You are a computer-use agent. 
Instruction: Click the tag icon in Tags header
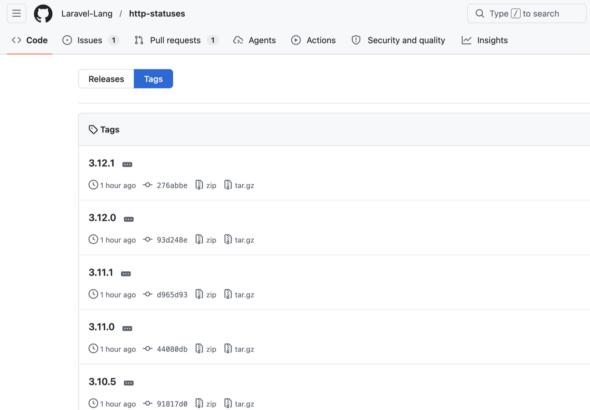(x=93, y=130)
